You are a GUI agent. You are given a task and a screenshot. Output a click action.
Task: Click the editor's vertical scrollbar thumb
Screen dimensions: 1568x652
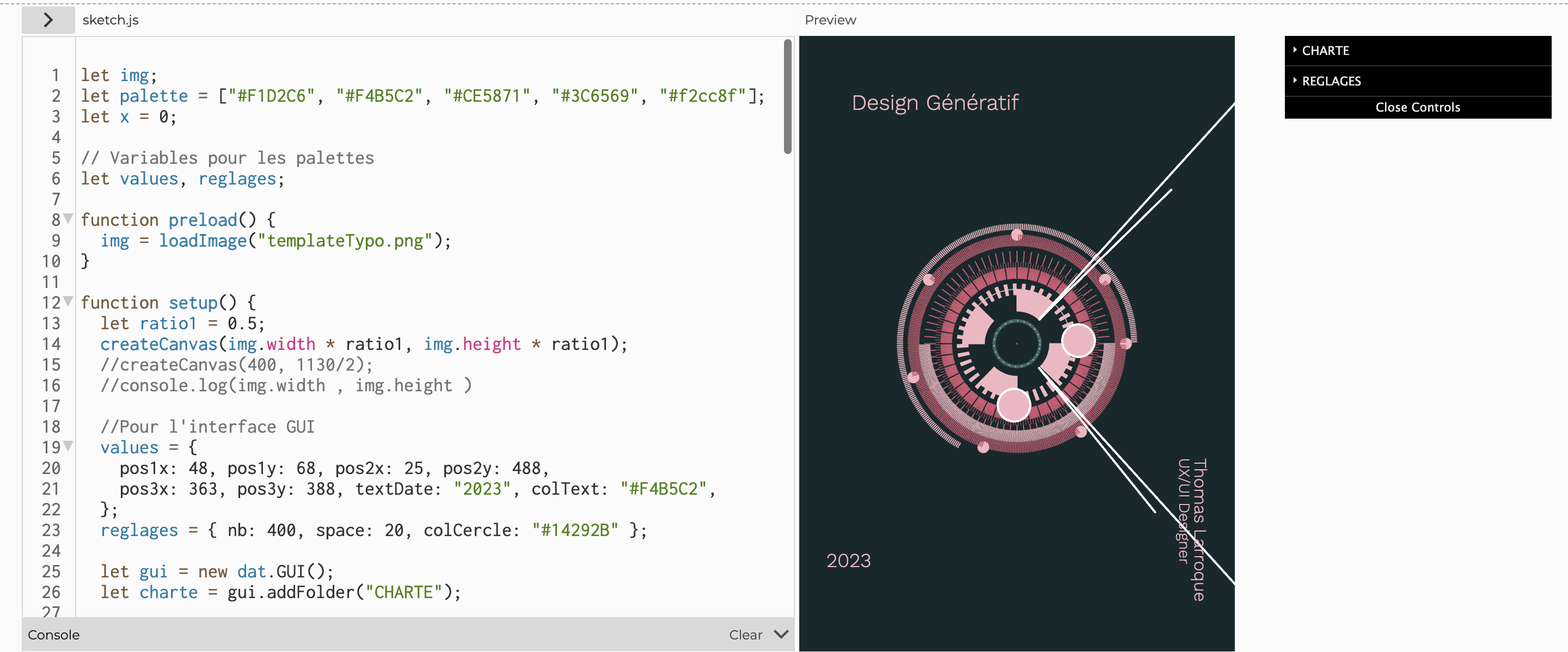[x=787, y=96]
